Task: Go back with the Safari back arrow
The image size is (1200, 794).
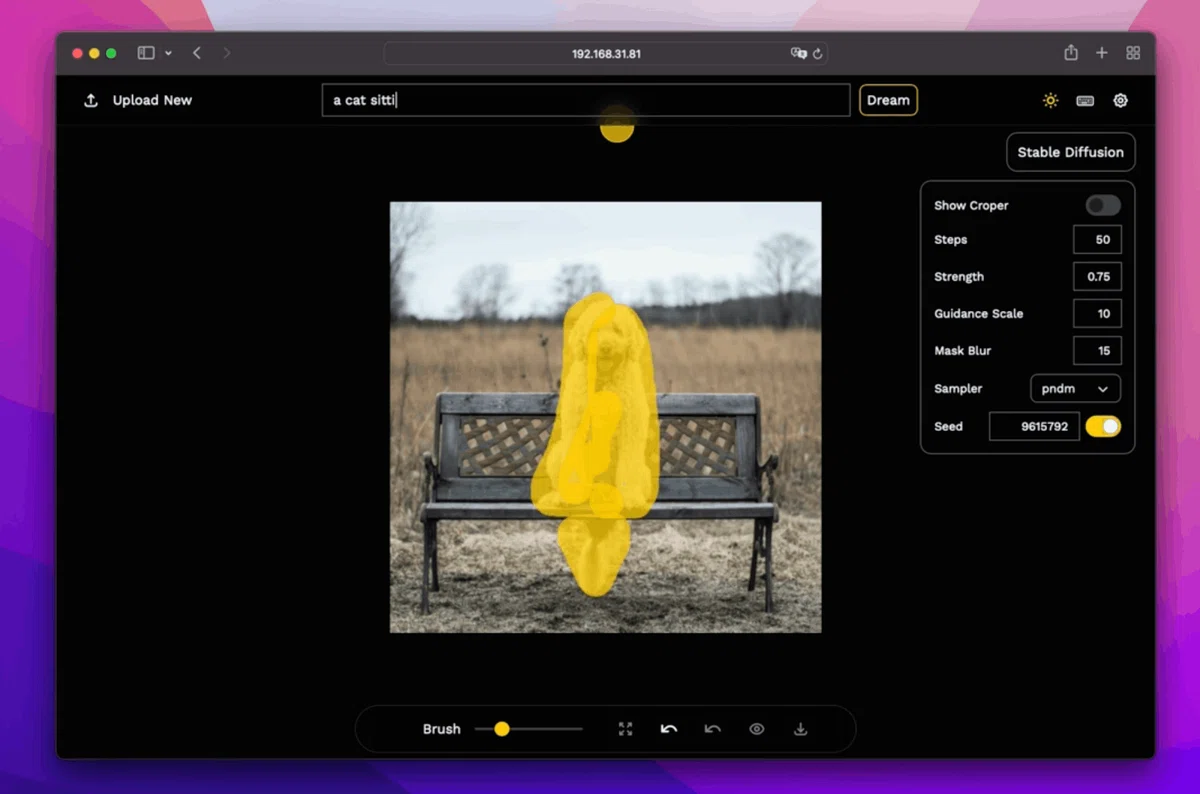Action: point(197,53)
